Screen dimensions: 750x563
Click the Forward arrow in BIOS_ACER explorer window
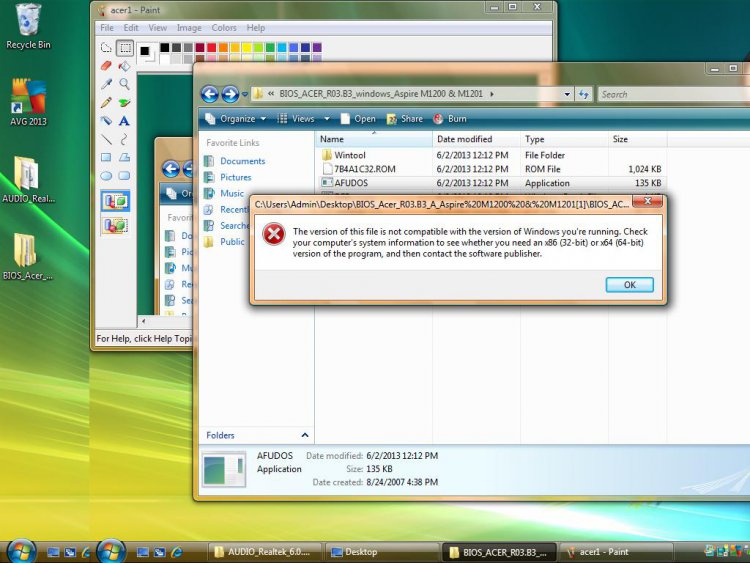tap(230, 94)
